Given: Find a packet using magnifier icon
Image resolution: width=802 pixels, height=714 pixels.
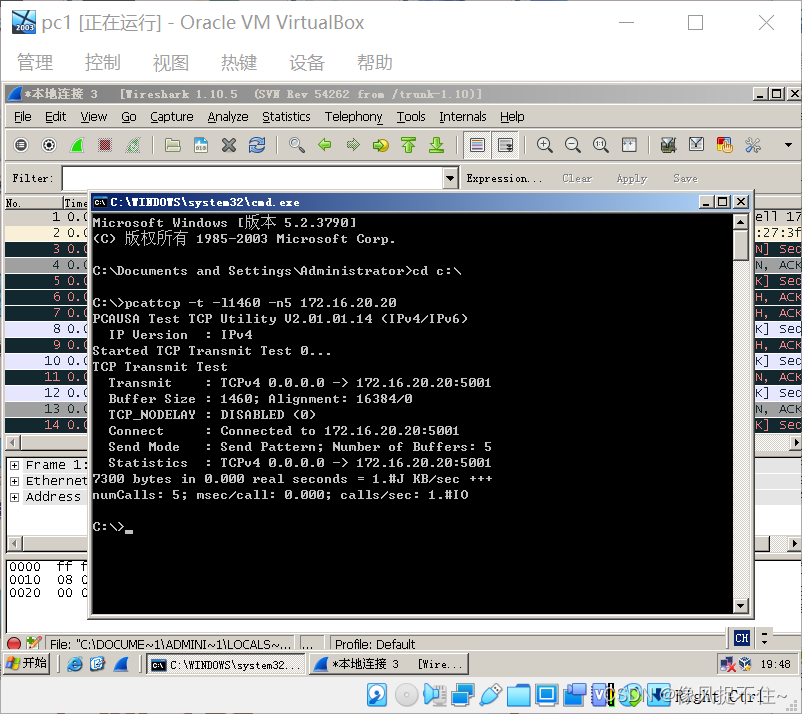Looking at the screenshot, I should pyautogui.click(x=296, y=145).
